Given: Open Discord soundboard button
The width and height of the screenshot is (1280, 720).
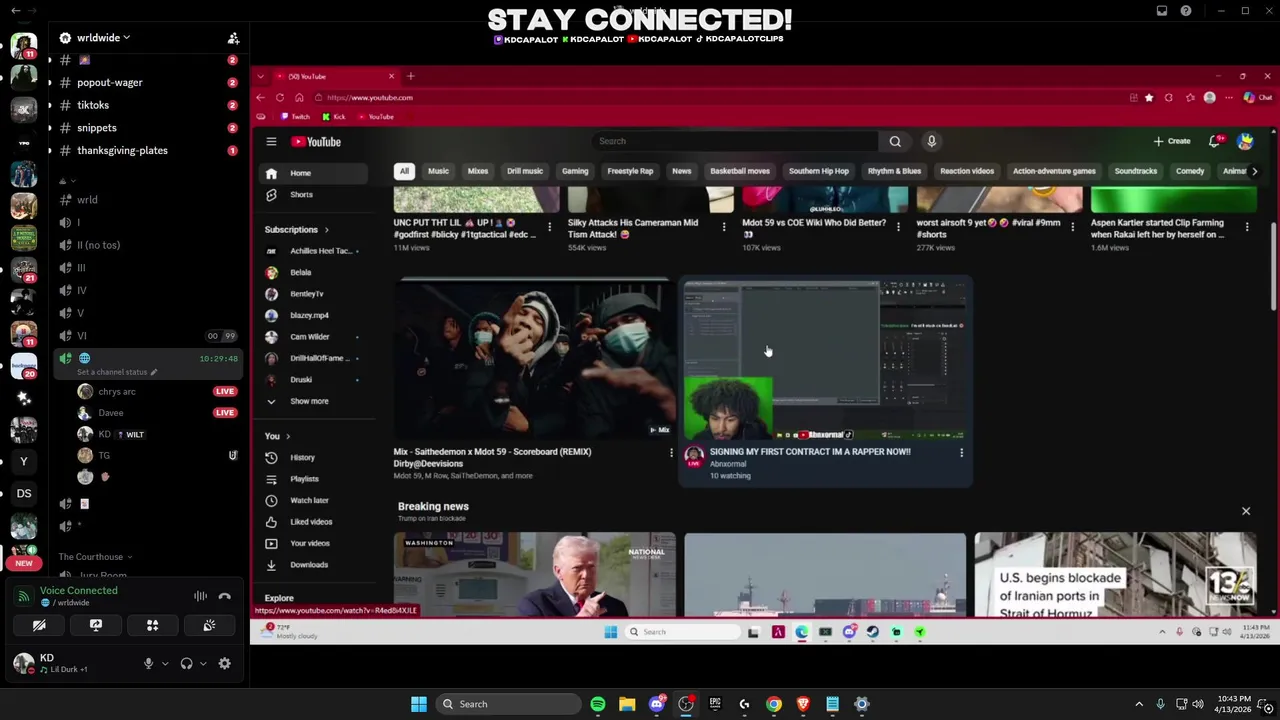Looking at the screenshot, I should [209, 625].
